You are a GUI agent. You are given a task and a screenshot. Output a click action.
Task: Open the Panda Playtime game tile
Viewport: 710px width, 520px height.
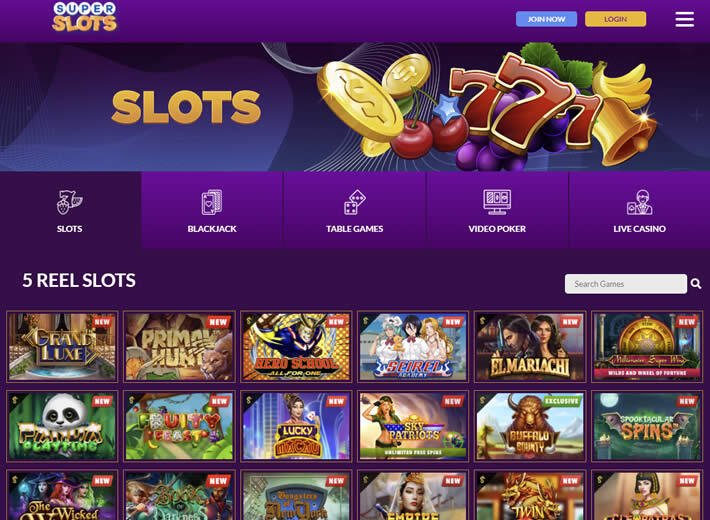(62, 426)
